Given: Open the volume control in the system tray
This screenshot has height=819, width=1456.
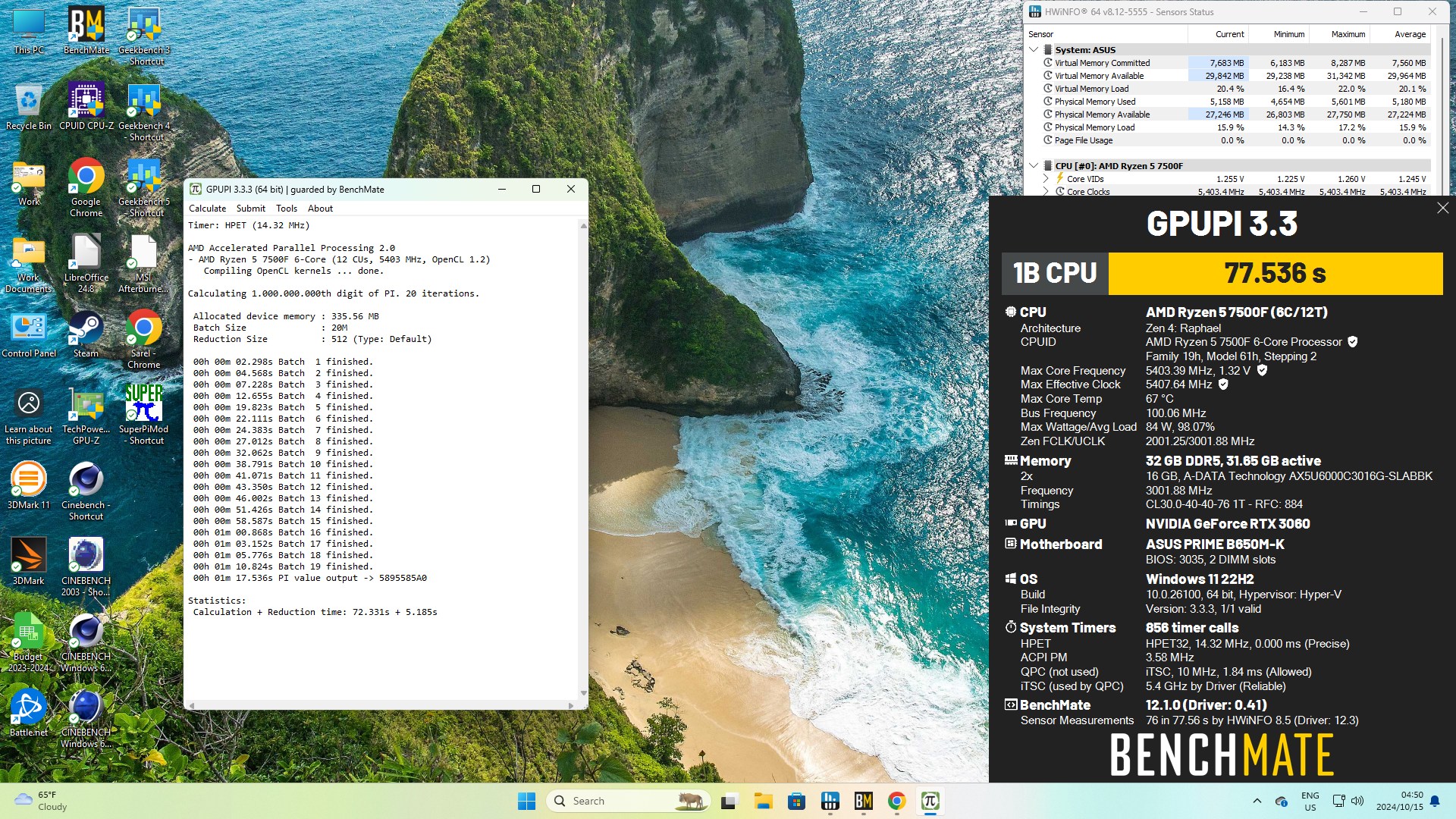Looking at the screenshot, I should (x=1357, y=801).
